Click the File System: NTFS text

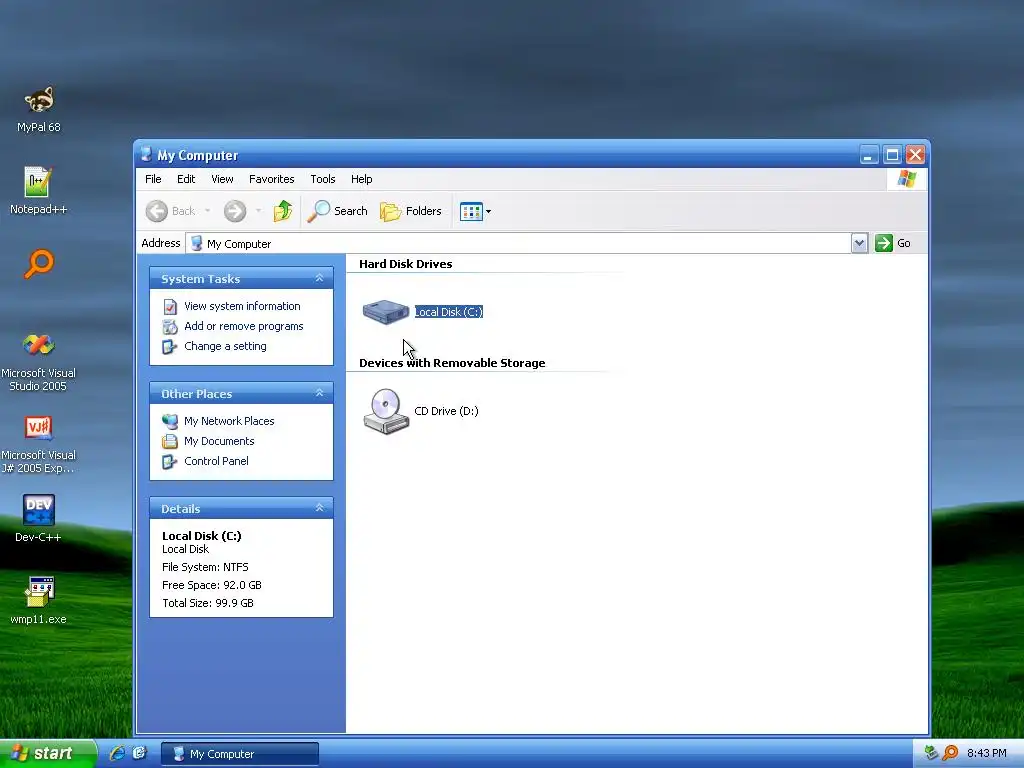click(x=205, y=568)
